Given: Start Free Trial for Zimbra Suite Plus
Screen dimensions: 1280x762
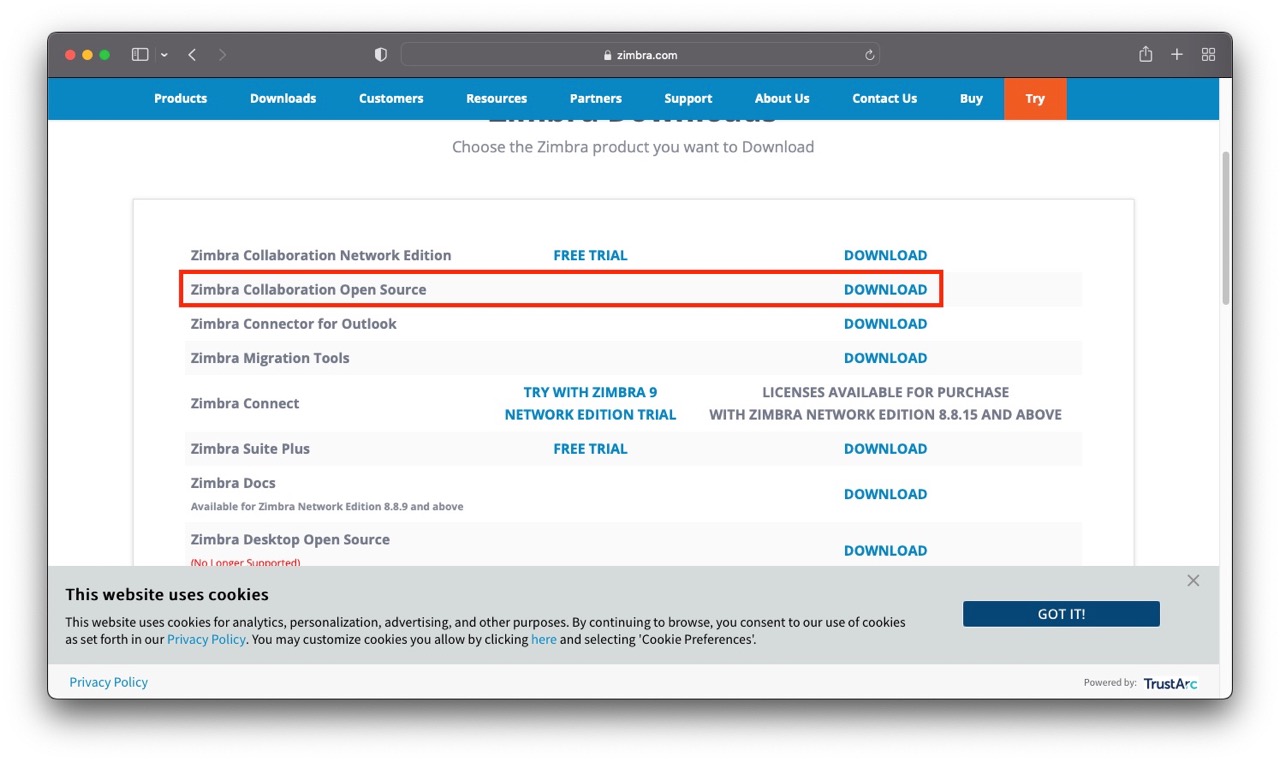Looking at the screenshot, I should tap(590, 448).
